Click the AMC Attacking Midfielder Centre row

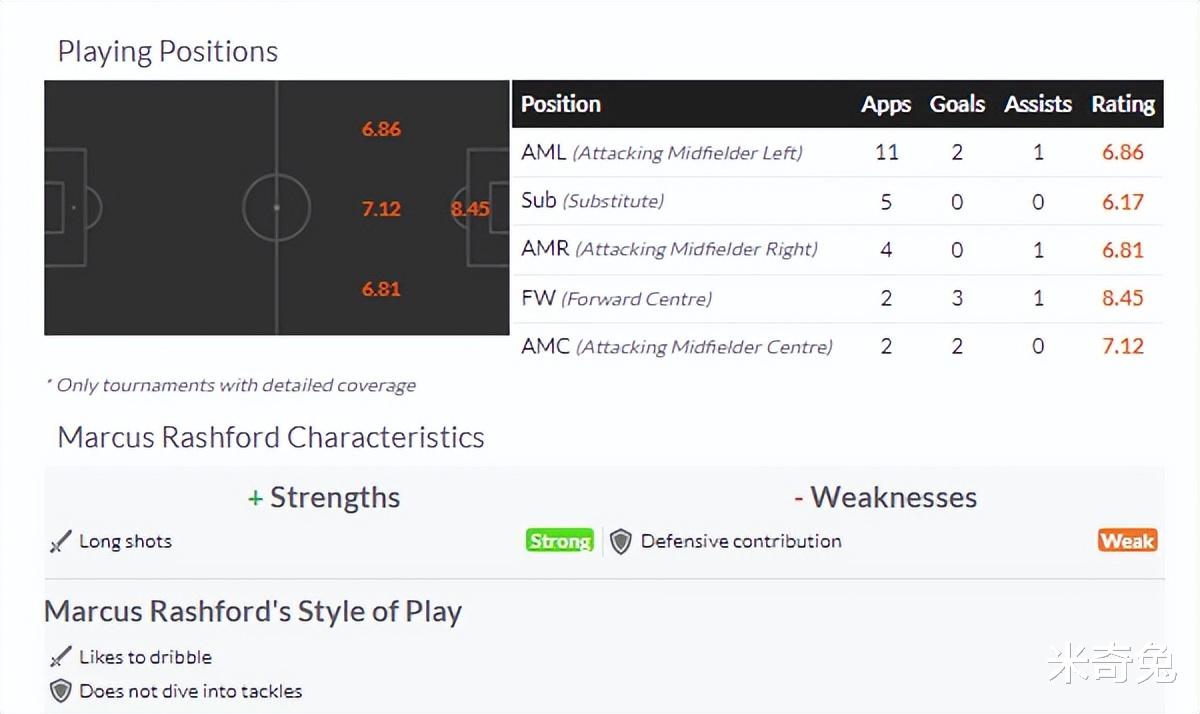[838, 346]
